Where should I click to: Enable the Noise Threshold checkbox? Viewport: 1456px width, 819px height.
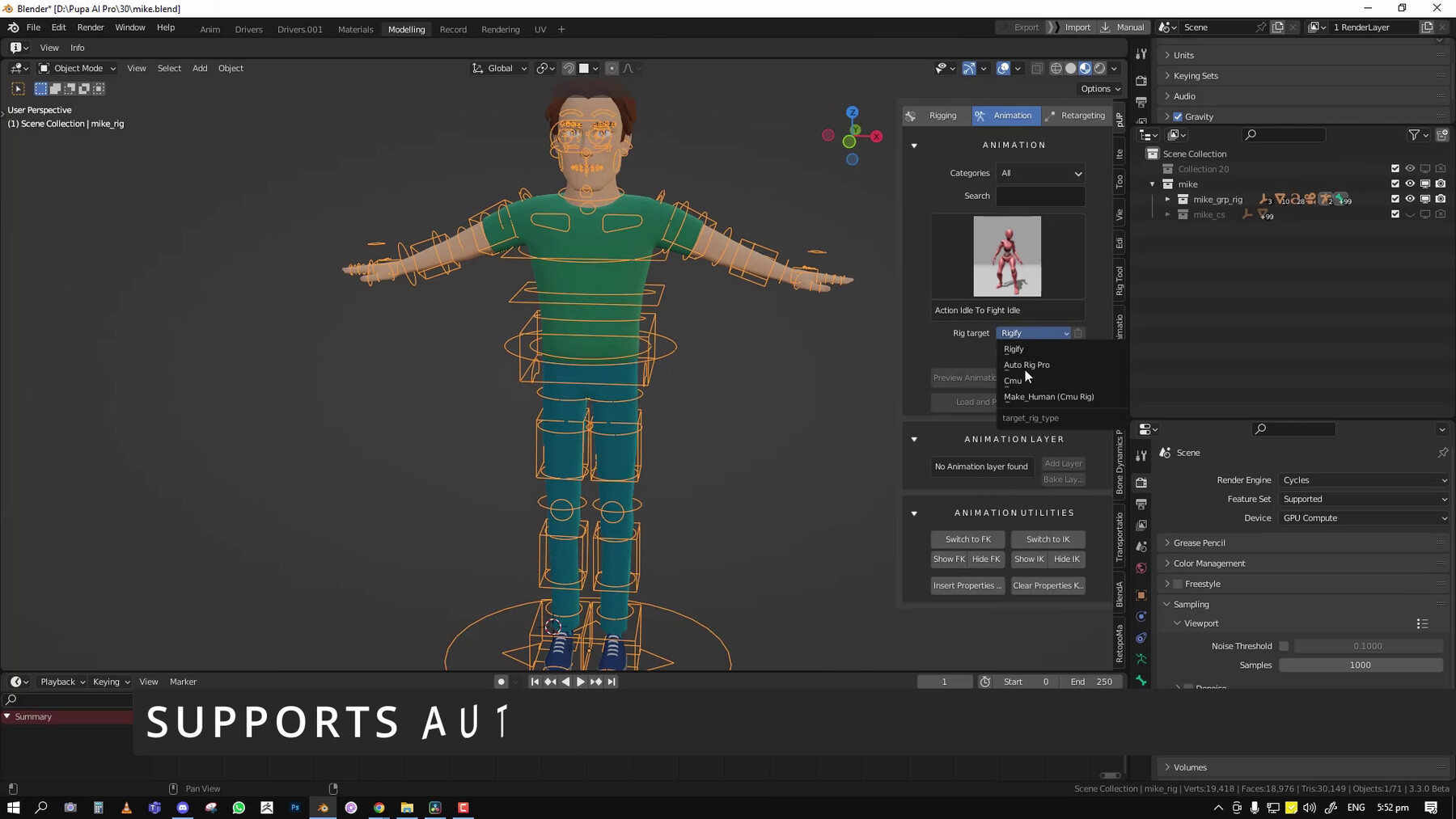1284,646
